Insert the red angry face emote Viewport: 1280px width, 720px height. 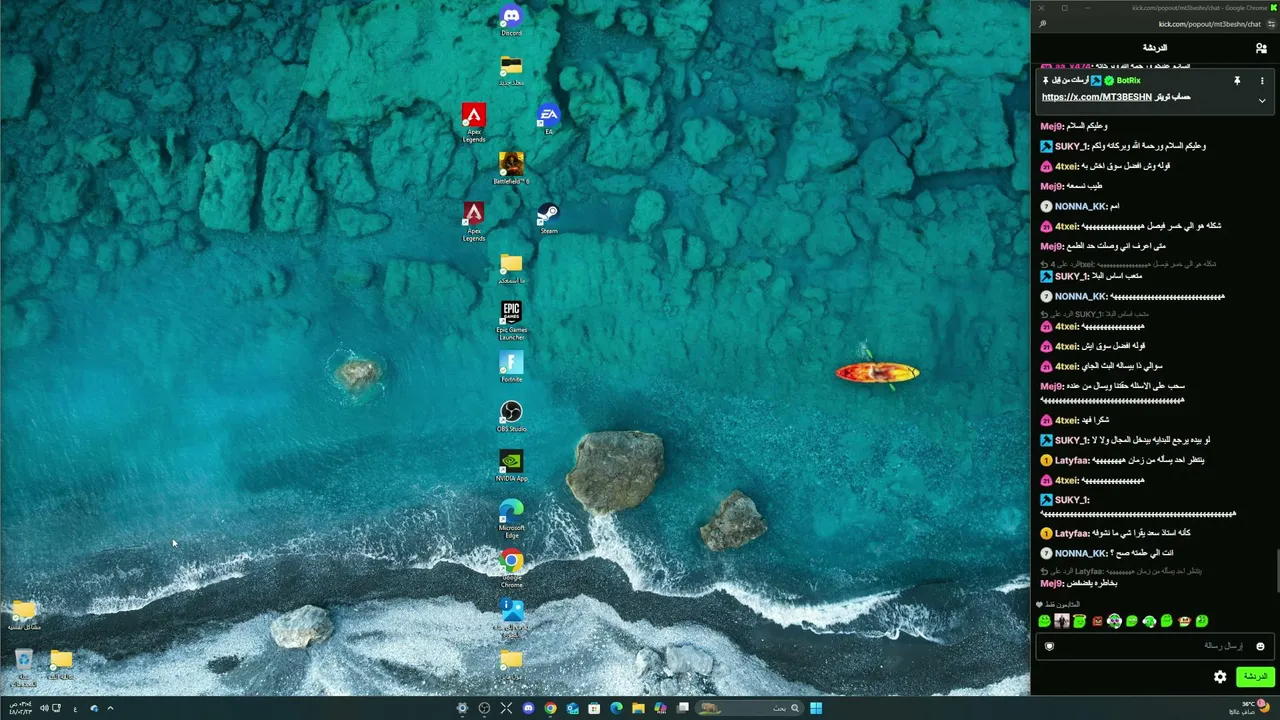pyautogui.click(x=1097, y=621)
